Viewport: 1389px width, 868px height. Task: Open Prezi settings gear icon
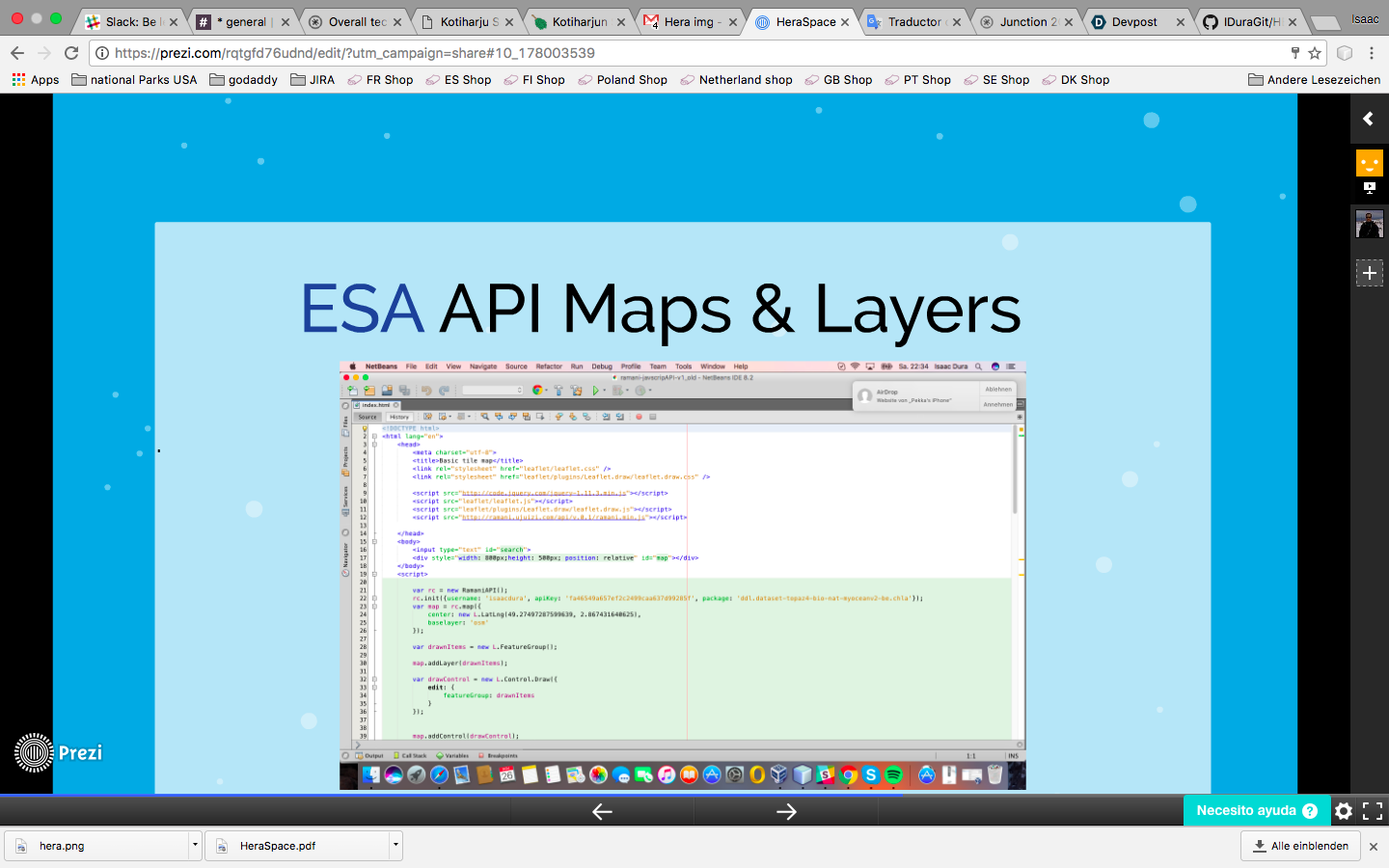click(1344, 811)
